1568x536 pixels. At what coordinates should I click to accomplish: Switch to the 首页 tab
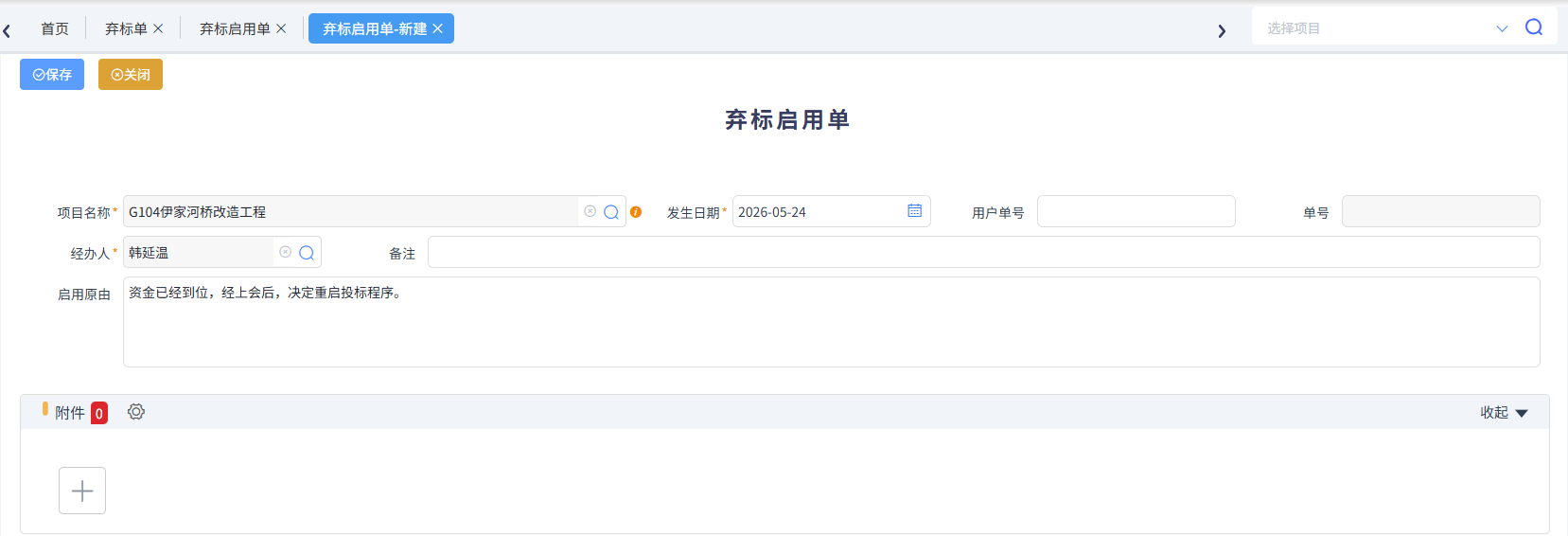(x=55, y=28)
